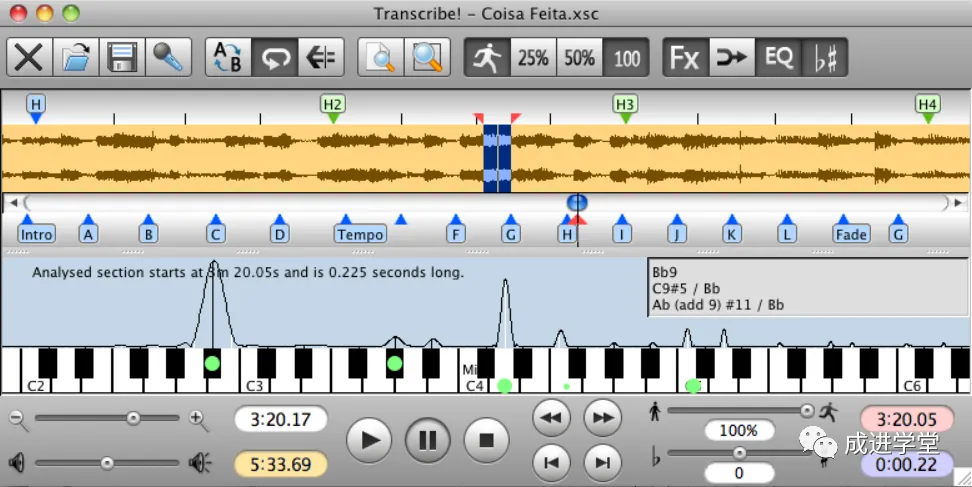Jump to the L marker
Screen dimensions: 972x487
coord(787,234)
